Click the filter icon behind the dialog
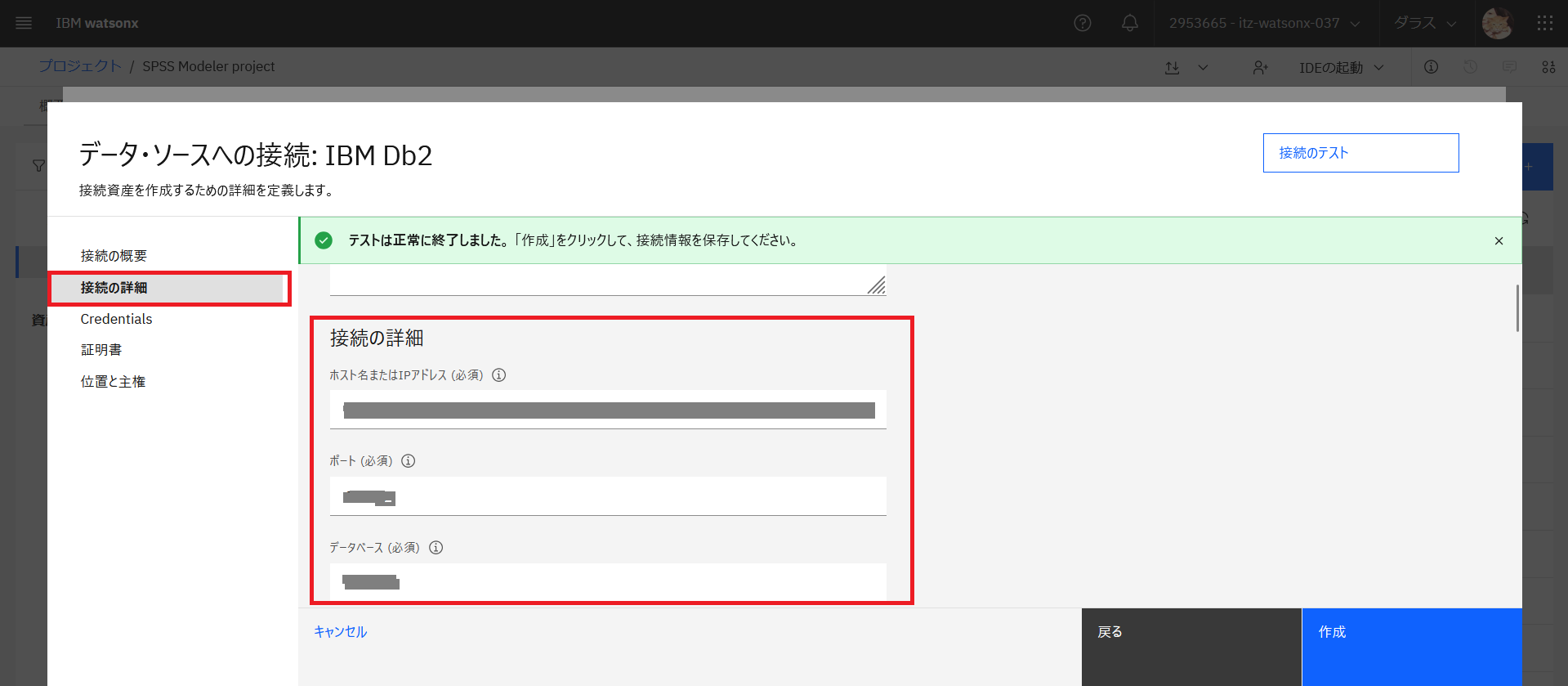This screenshot has width=1568, height=686. (38, 166)
